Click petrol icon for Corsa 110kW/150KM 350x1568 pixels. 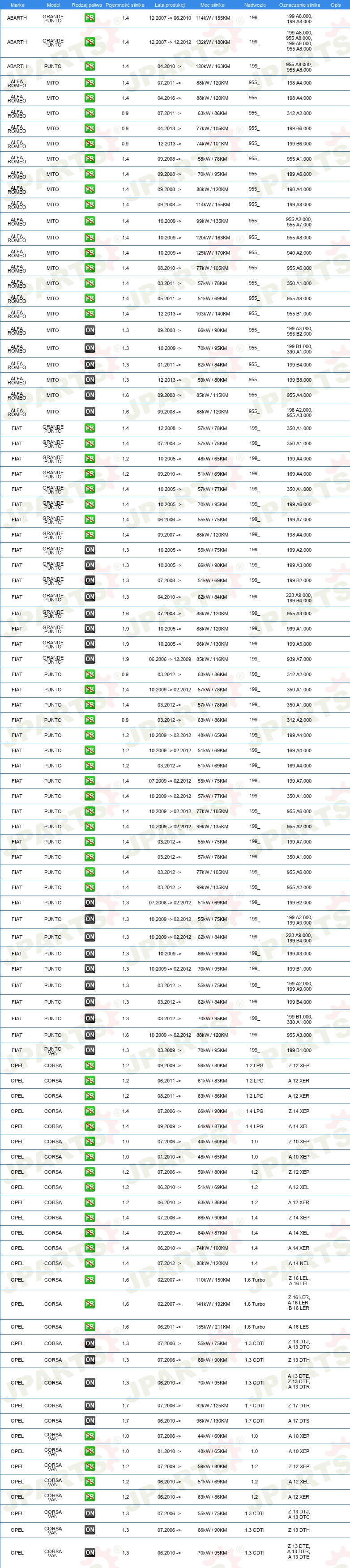pos(90,1279)
